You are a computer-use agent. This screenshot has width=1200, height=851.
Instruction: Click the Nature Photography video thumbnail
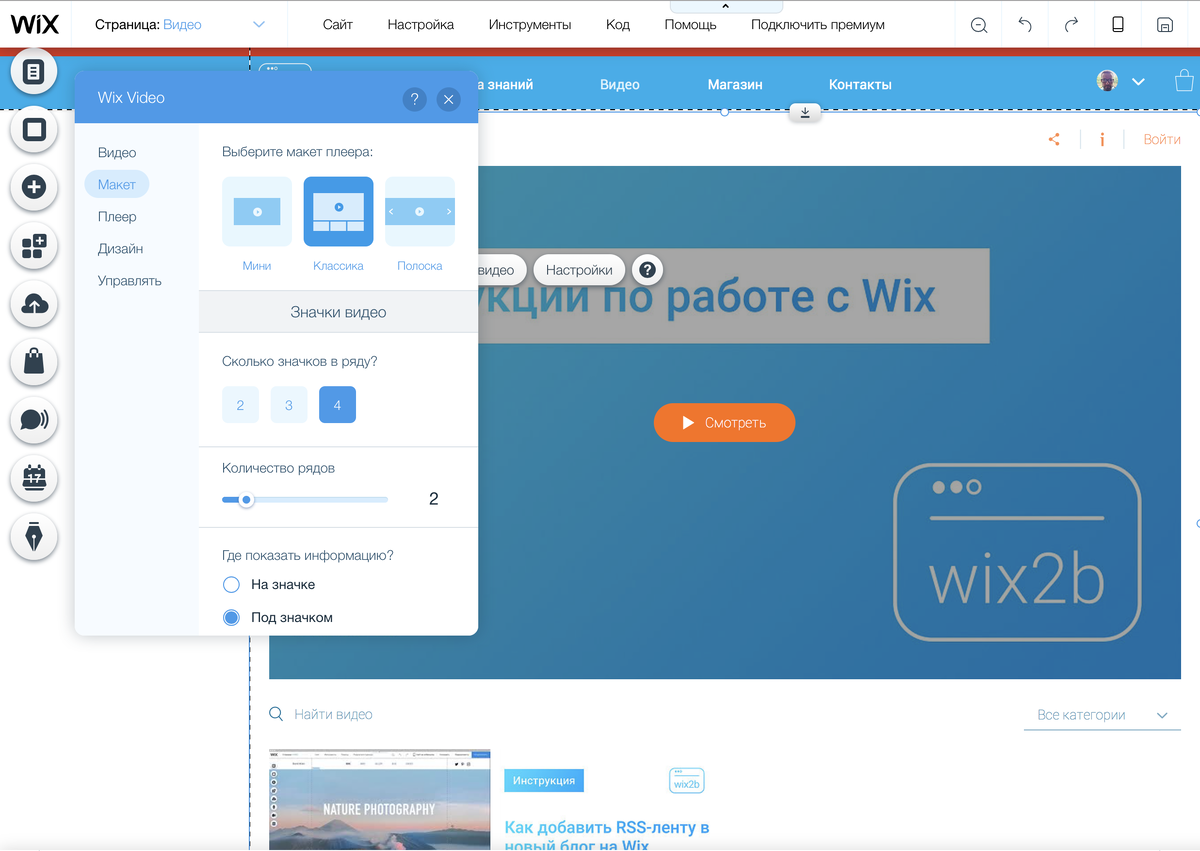pos(380,799)
